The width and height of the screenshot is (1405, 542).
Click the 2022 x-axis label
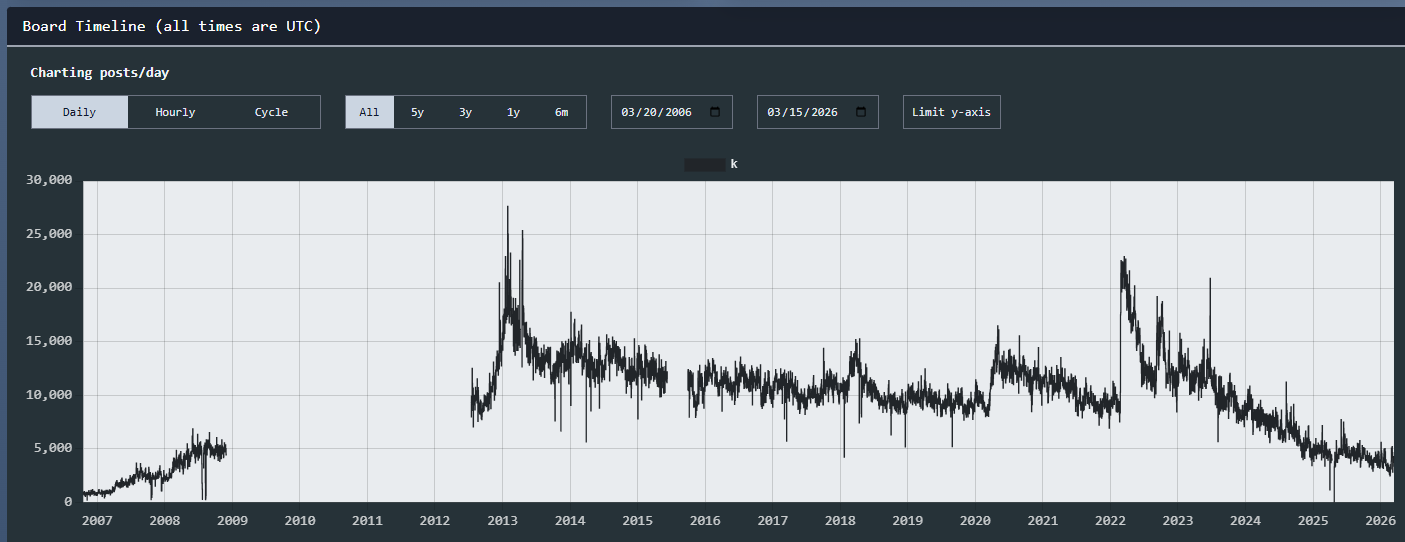point(1110,521)
